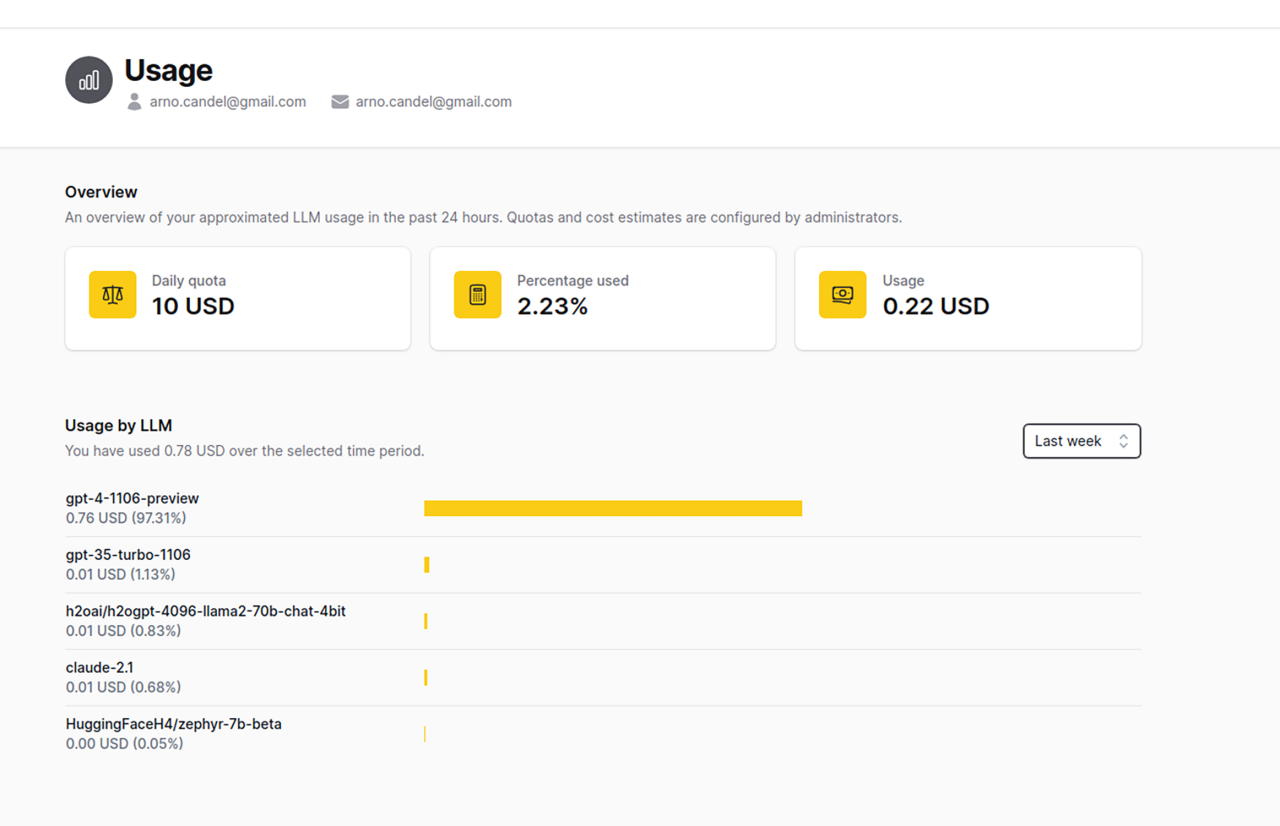Viewport: 1280px width, 826px height.
Task: Click the 0.00 USD (0.05%) value
Action: pos(125,744)
